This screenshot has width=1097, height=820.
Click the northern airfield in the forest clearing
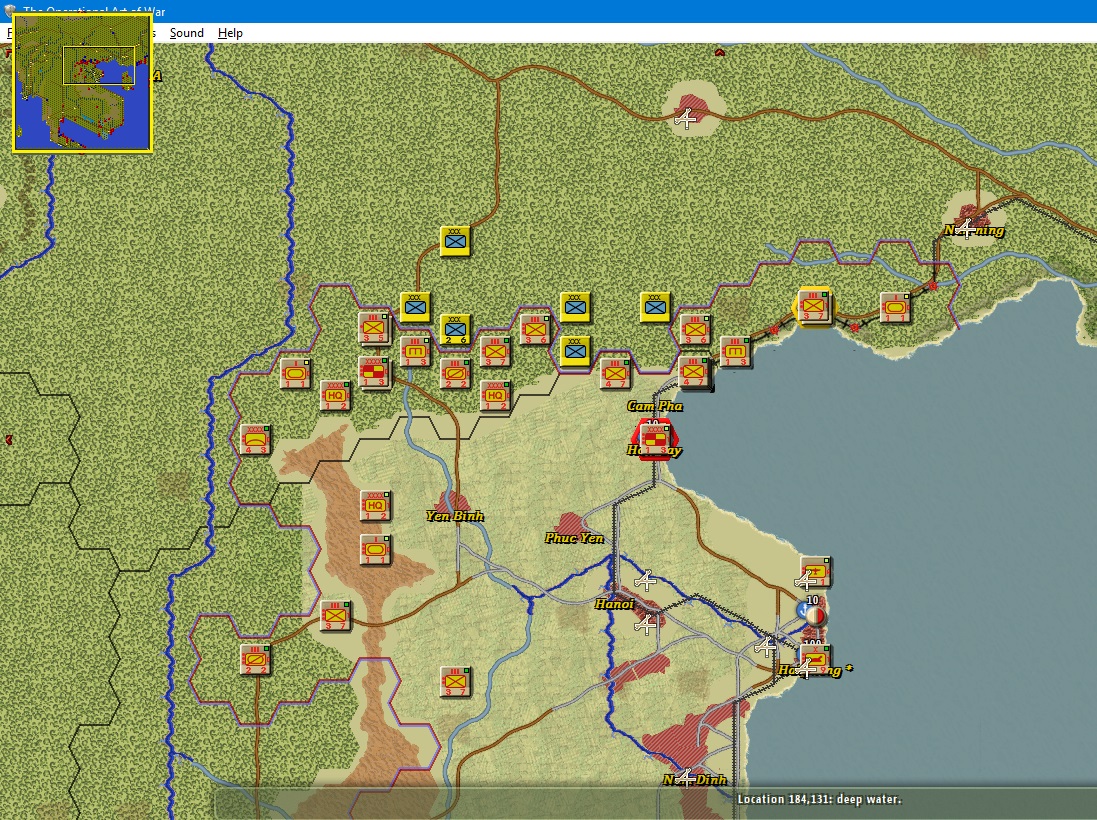coord(686,118)
